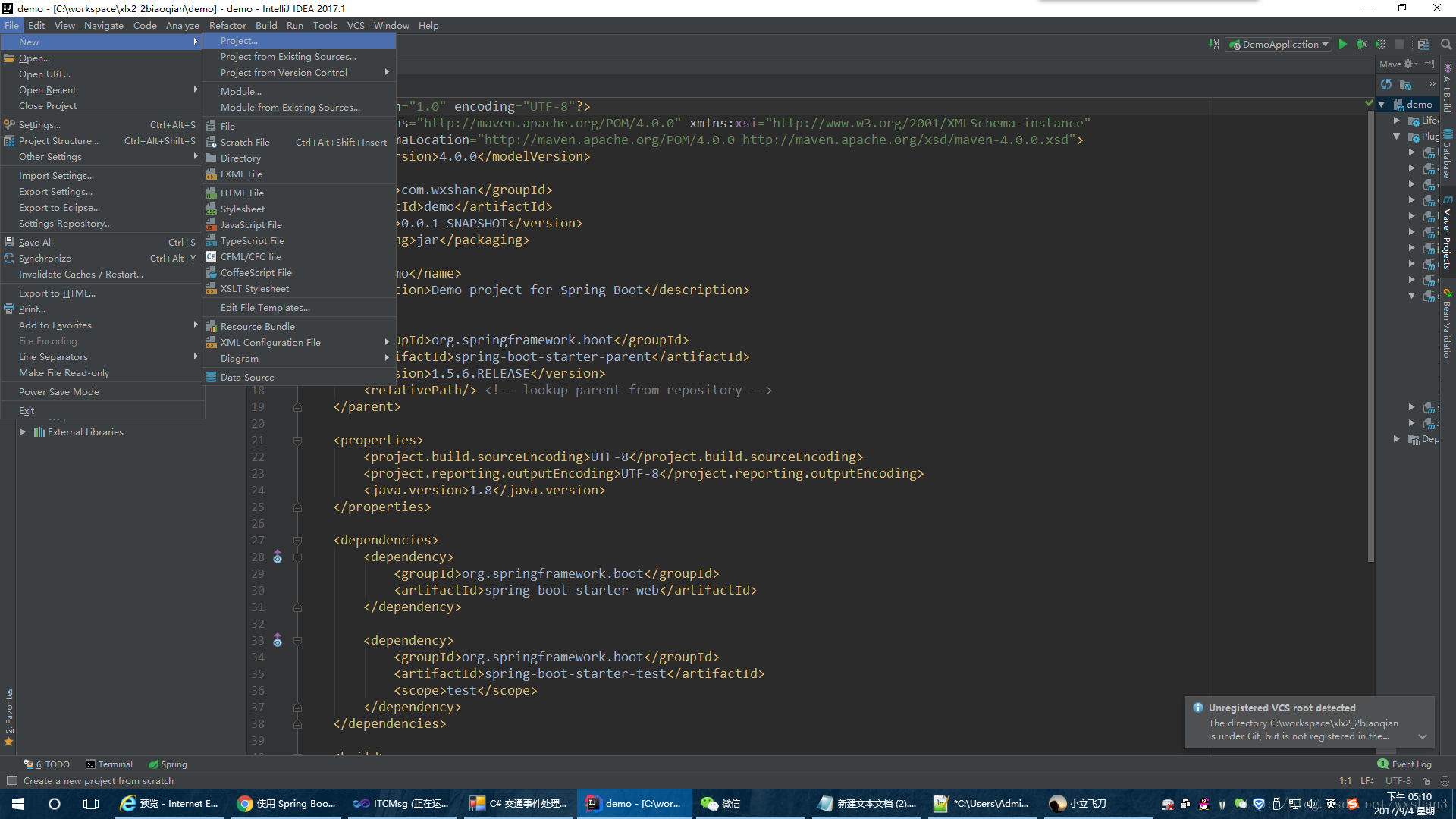Open the 6: TODO tool window
The height and width of the screenshot is (819, 1456).
(x=47, y=764)
